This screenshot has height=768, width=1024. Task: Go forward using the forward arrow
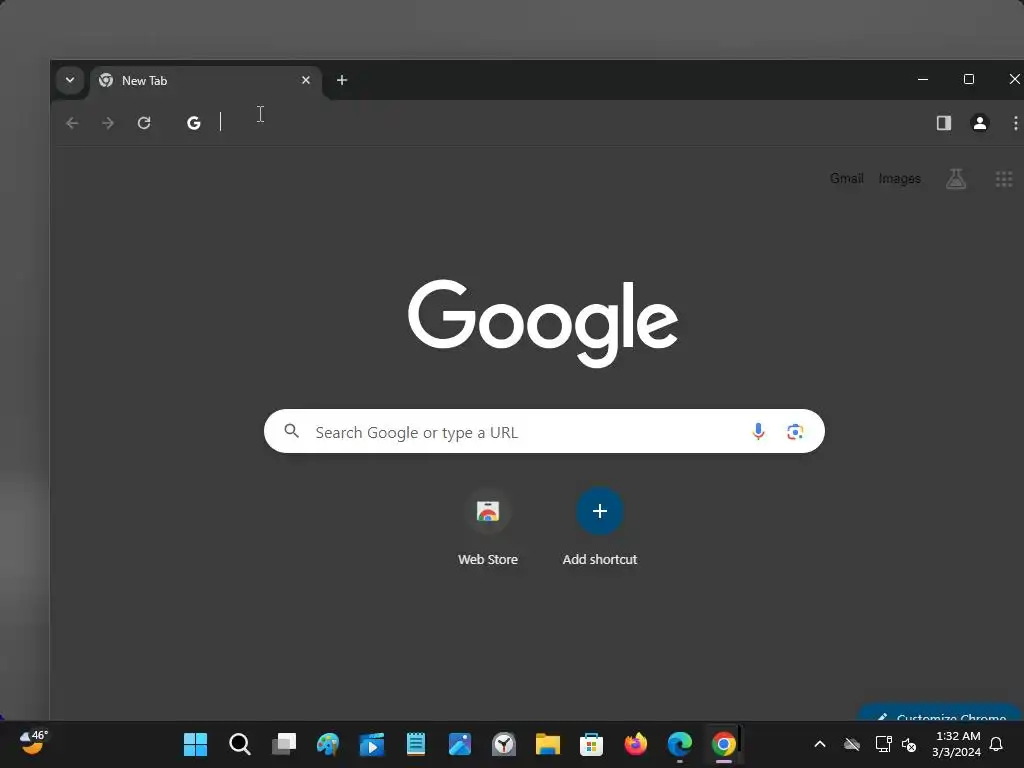point(108,123)
